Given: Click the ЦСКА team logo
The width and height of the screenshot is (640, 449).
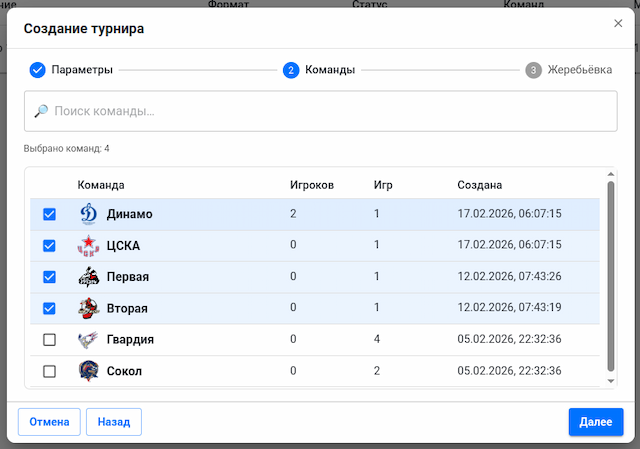Looking at the screenshot, I should point(89,246).
